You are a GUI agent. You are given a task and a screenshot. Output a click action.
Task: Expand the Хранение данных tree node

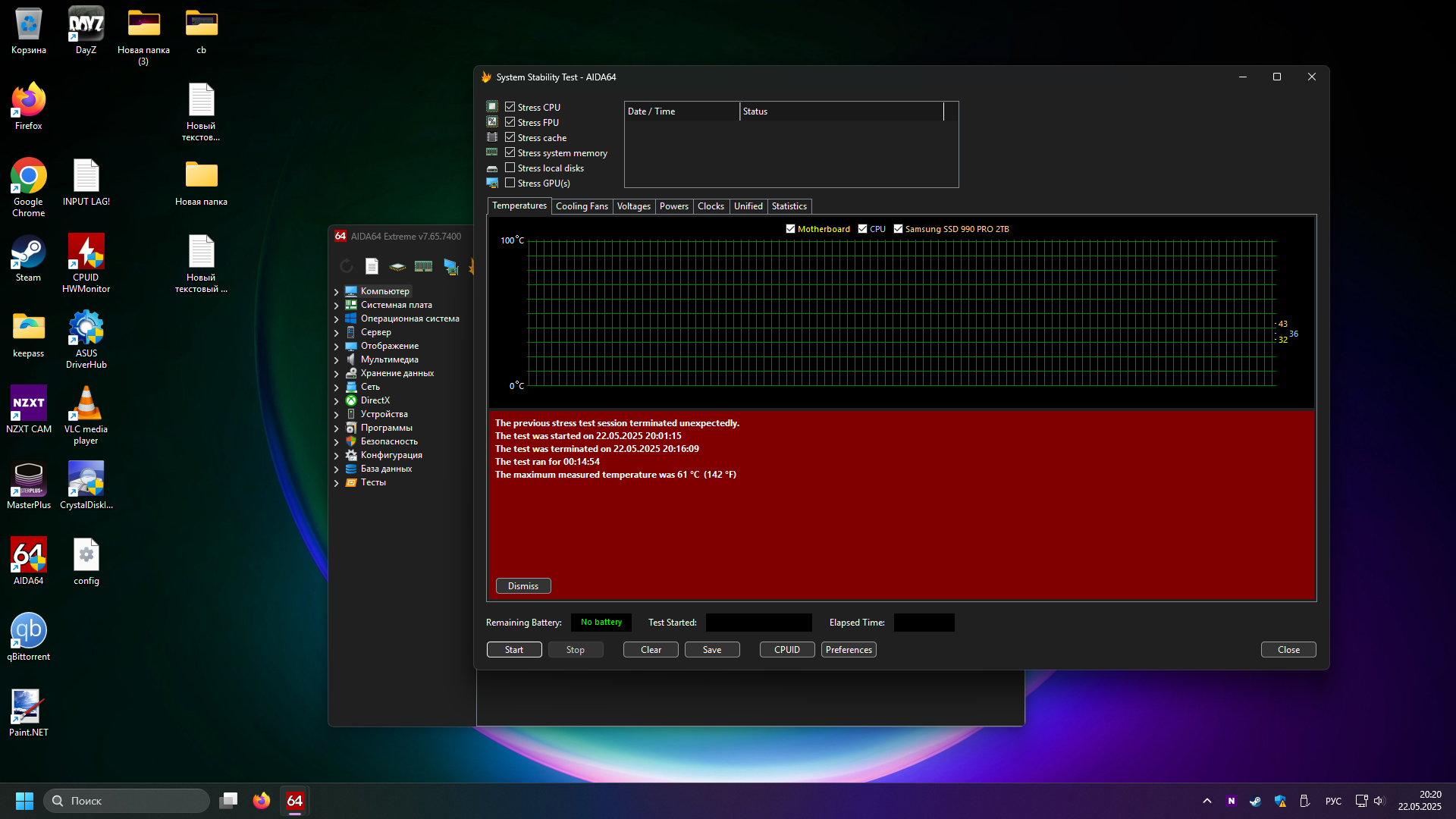tap(336, 373)
